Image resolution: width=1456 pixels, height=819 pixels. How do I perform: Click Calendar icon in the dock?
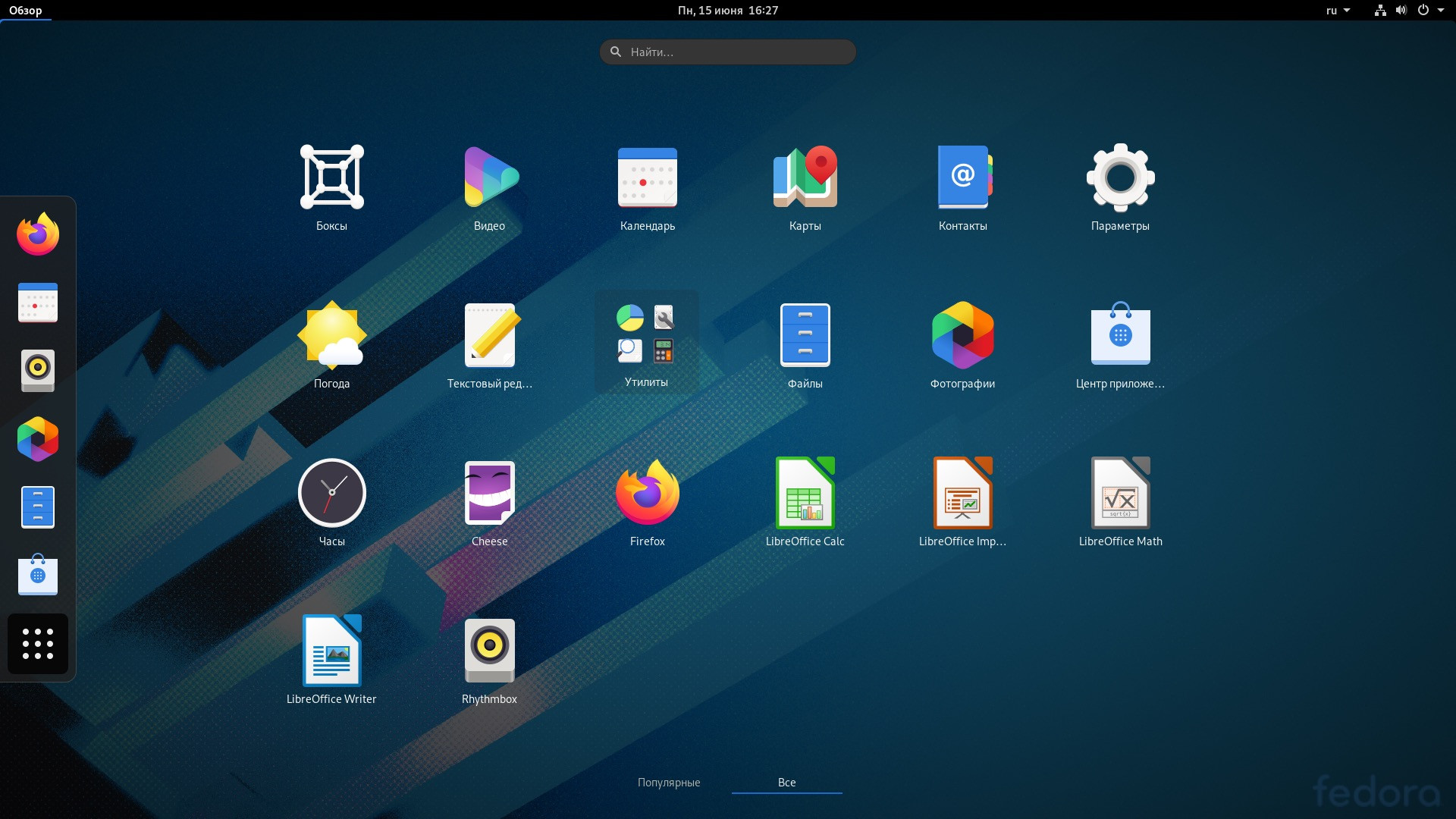(x=38, y=303)
